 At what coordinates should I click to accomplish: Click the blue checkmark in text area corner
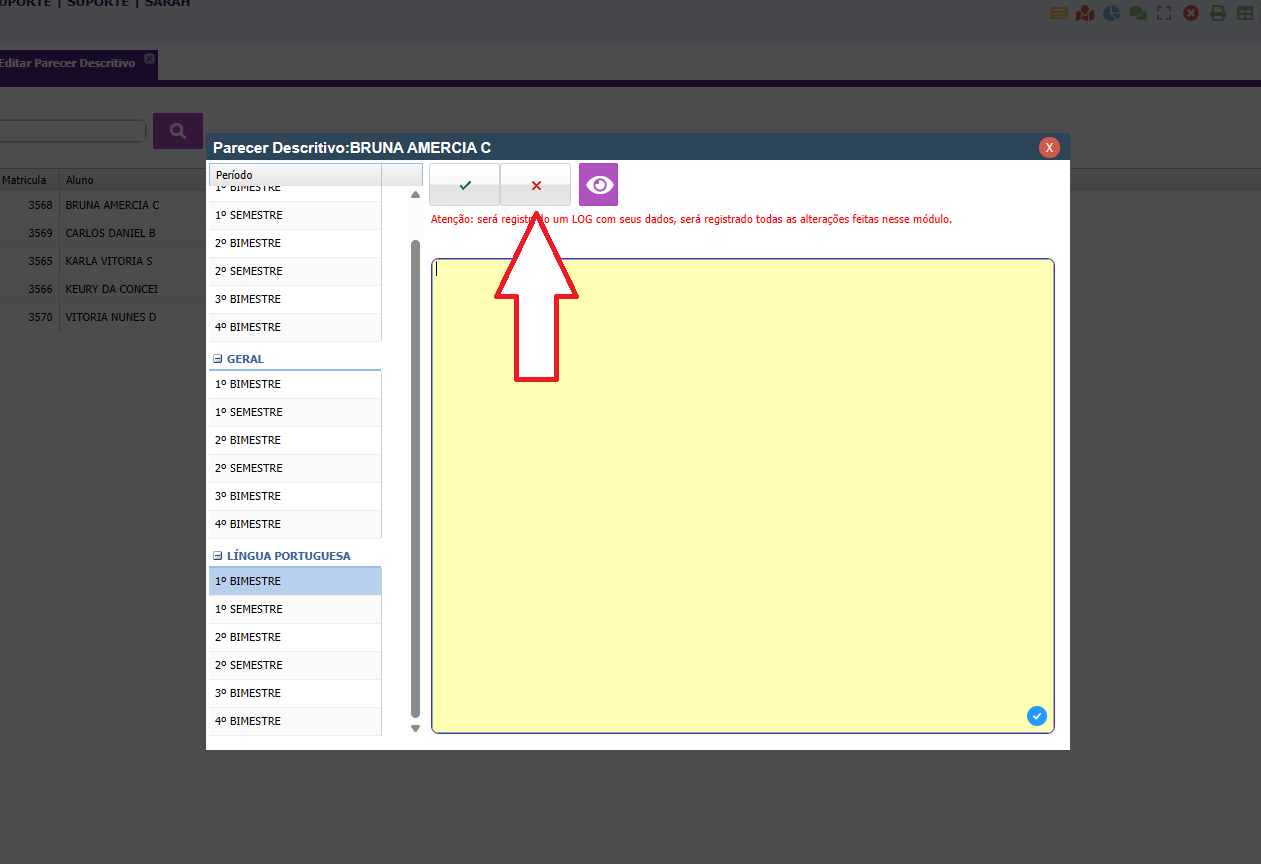click(1037, 716)
